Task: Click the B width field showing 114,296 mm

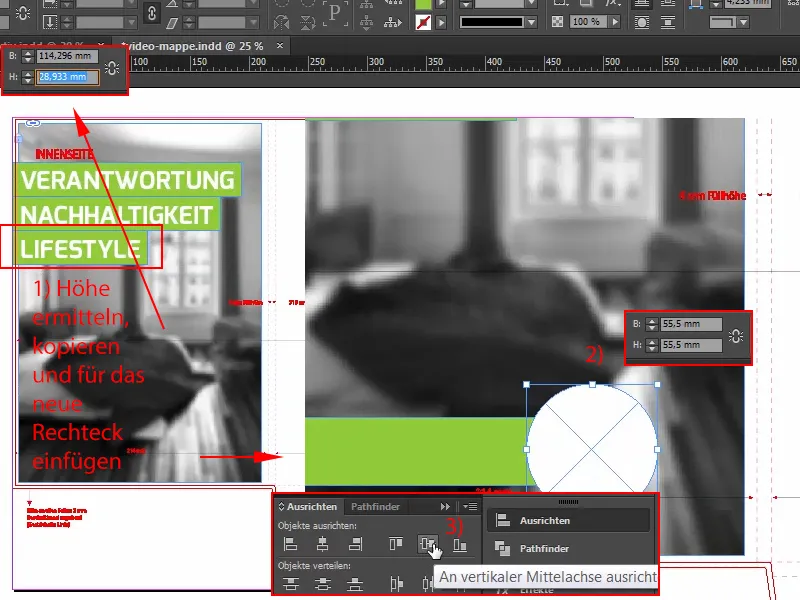Action: [67, 56]
